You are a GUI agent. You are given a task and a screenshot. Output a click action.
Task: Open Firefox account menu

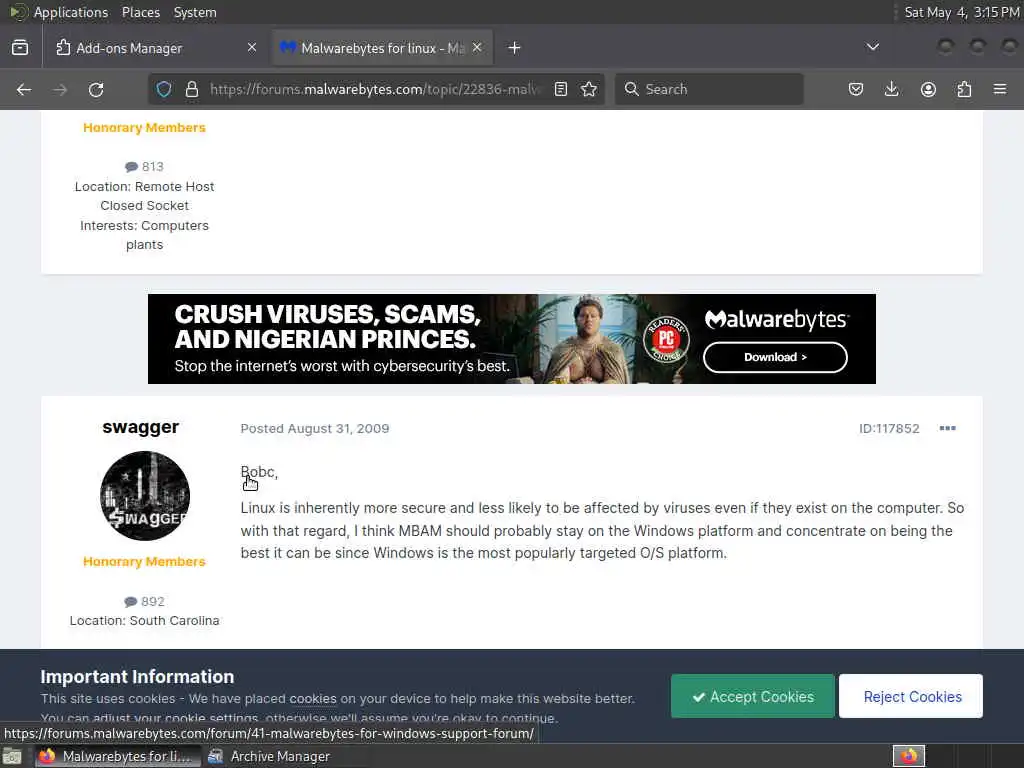928,89
